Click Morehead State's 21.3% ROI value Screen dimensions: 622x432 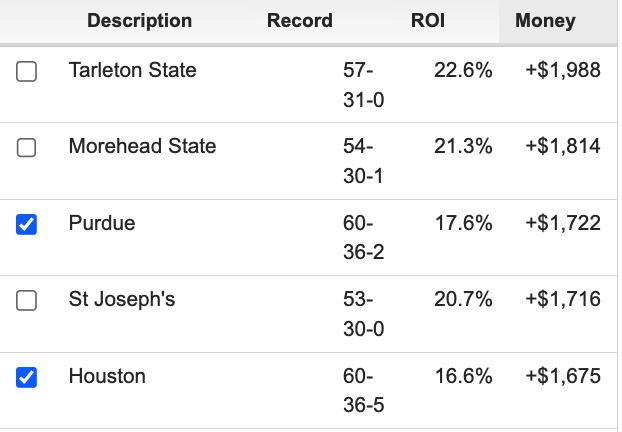(x=463, y=146)
